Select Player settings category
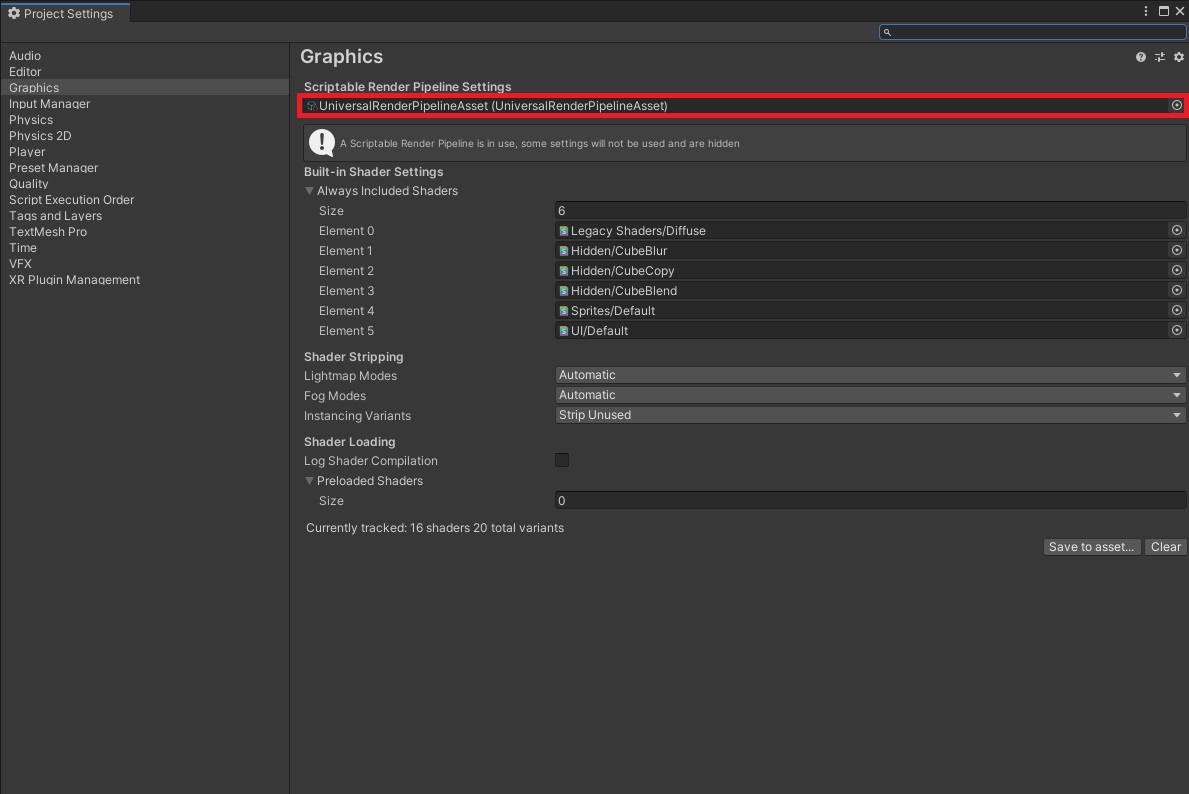 [144, 151]
